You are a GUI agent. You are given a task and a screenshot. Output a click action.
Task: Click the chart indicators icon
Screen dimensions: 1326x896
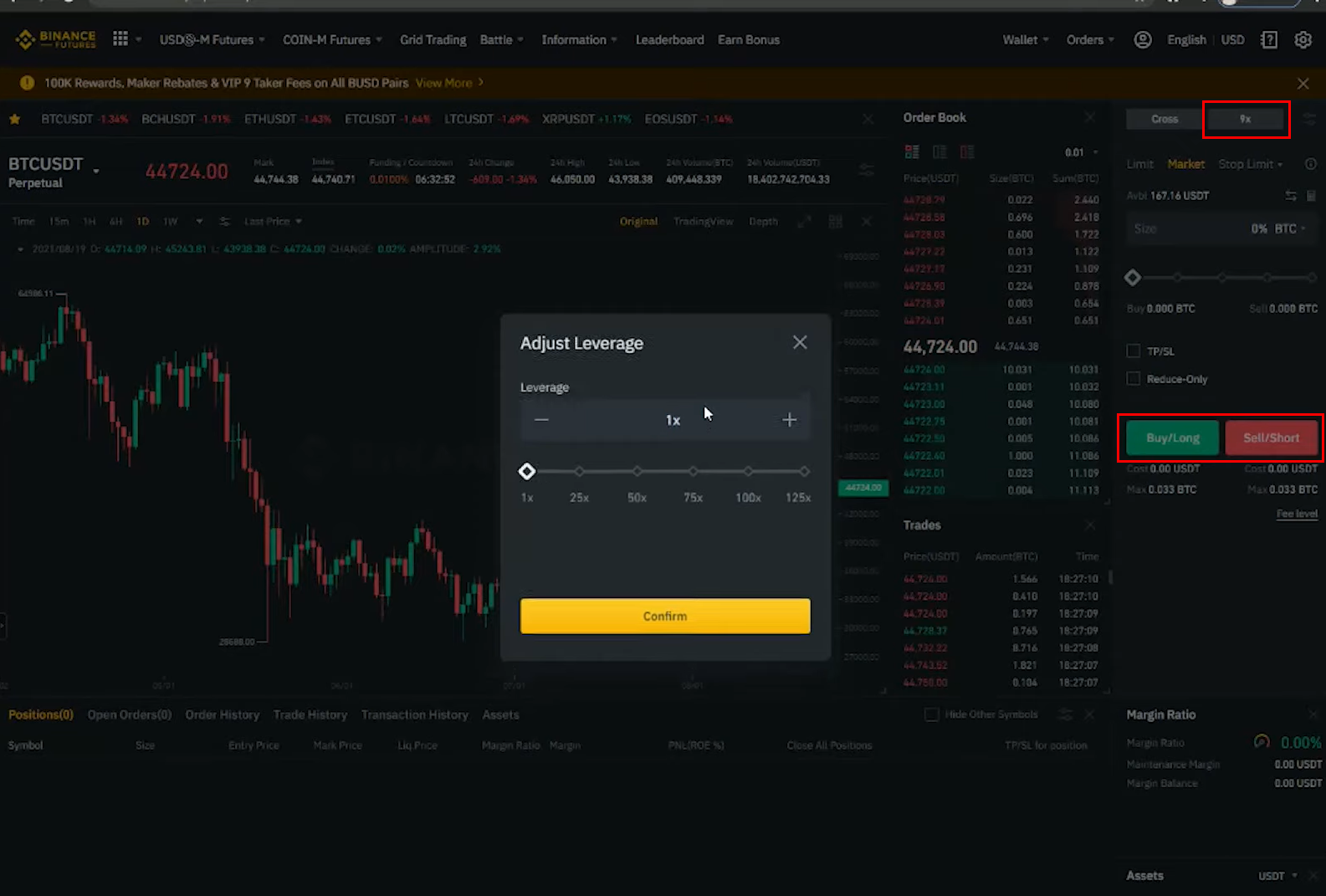pos(224,221)
